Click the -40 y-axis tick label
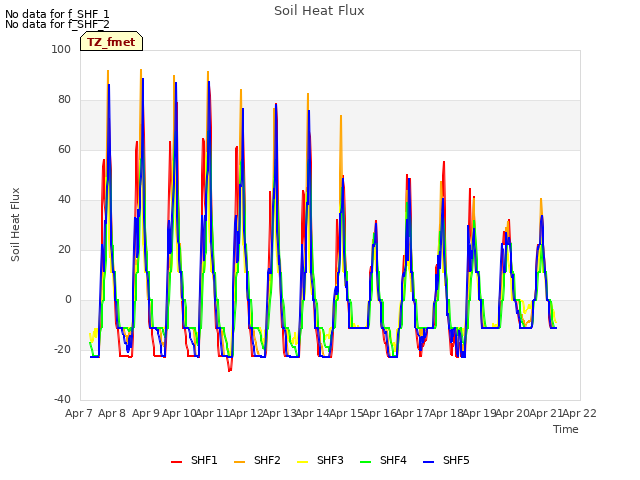 tap(62, 399)
